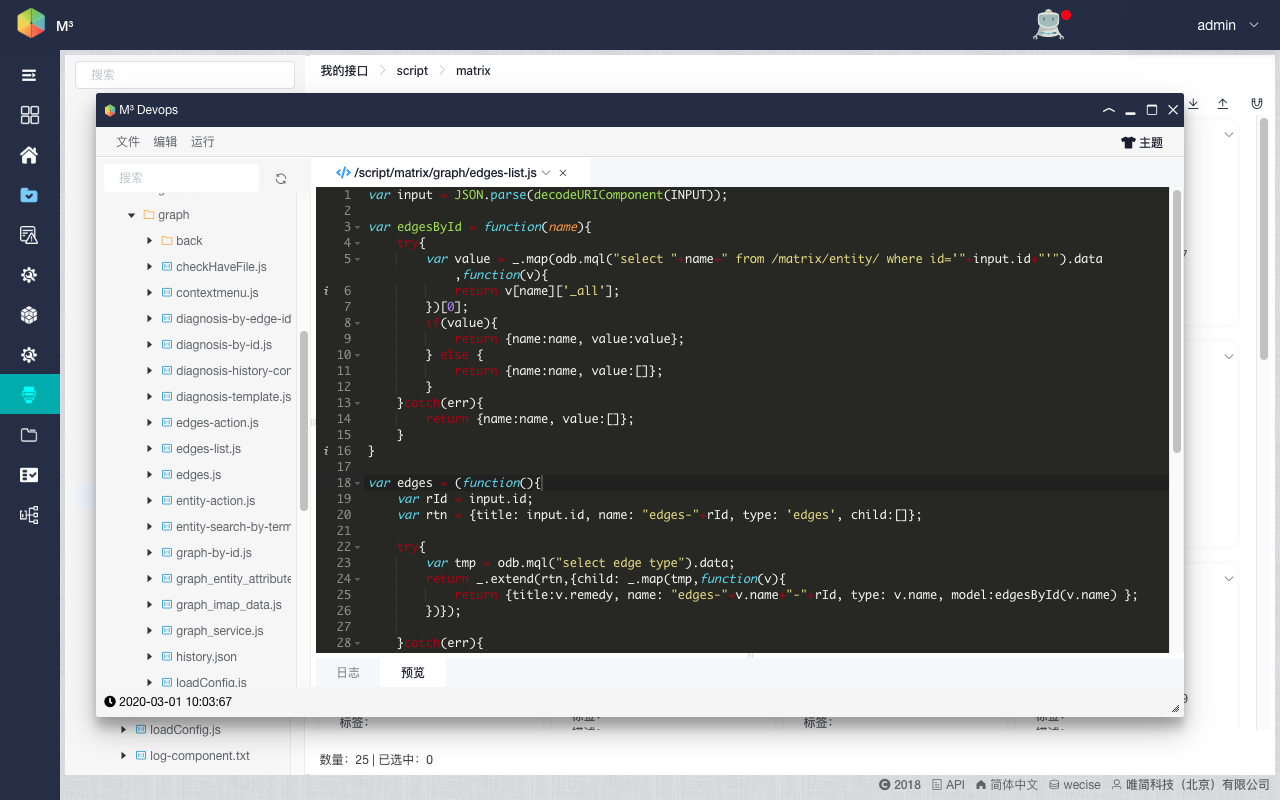1280x800 pixels.
Task: Go to matrix breadcrumb
Action: tap(473, 71)
